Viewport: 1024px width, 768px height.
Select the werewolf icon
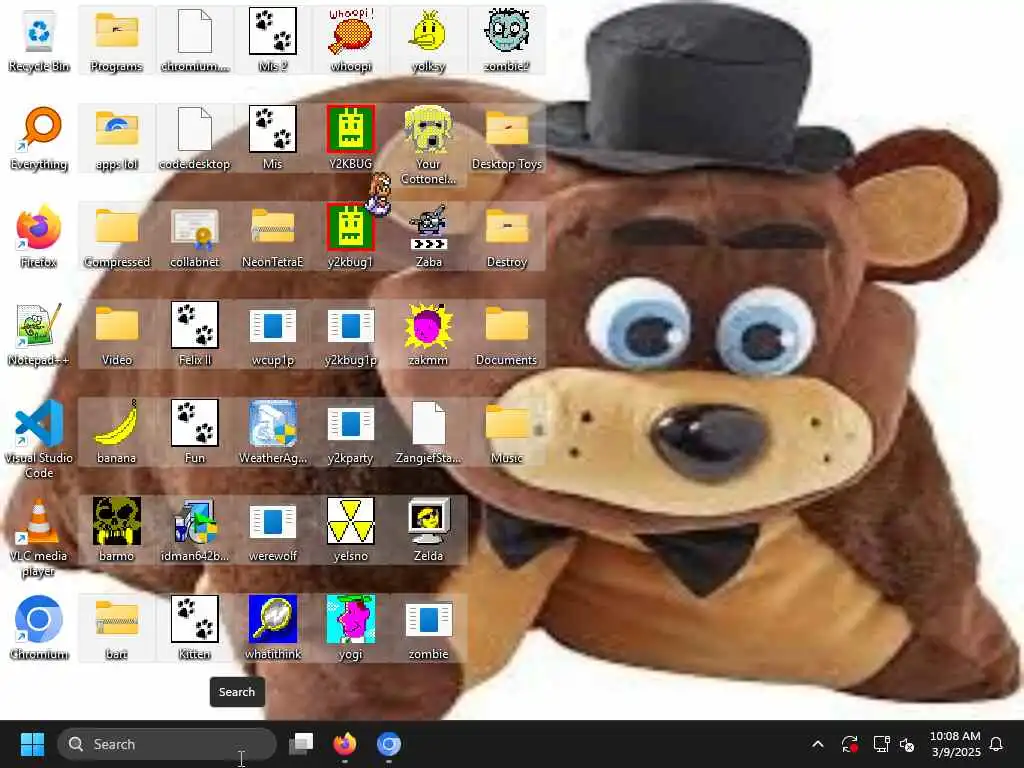tap(272, 529)
